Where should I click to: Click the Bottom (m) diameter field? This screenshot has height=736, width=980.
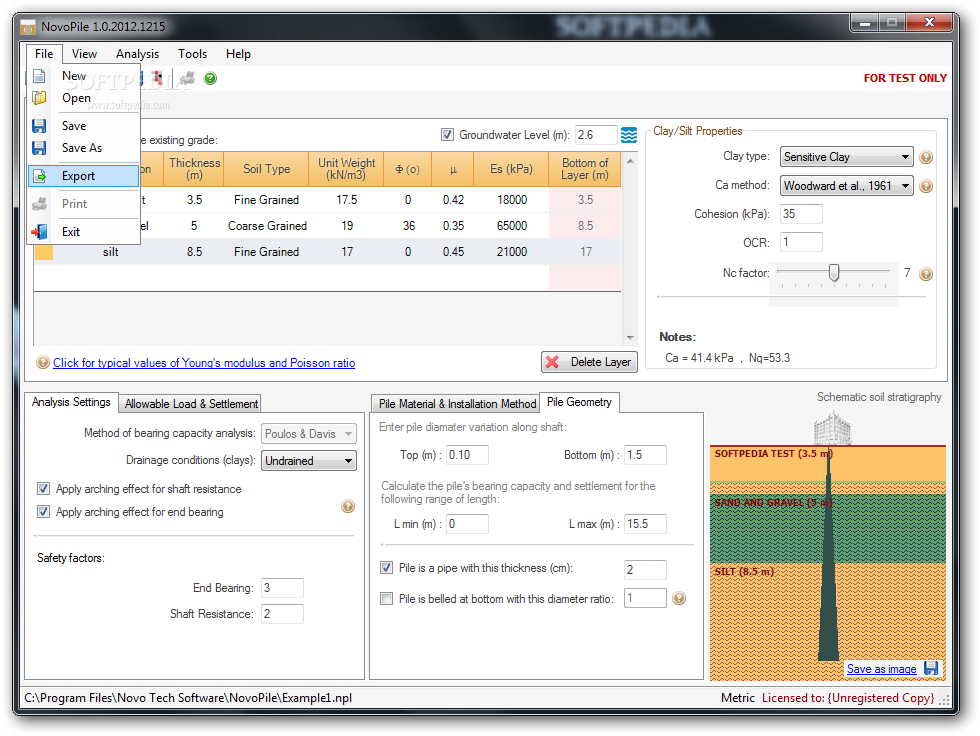tap(646, 455)
